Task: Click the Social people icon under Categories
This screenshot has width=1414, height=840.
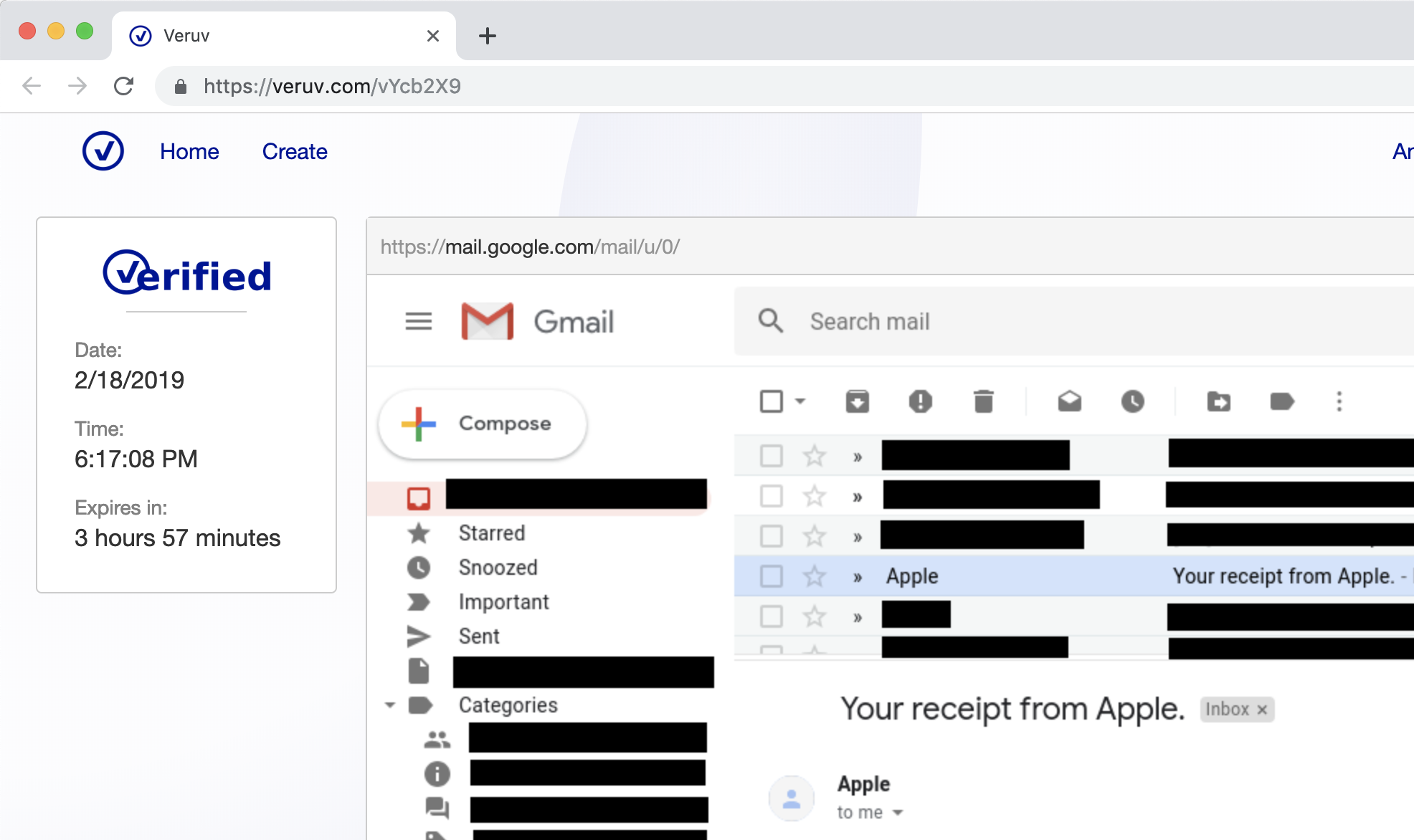Action: tap(437, 739)
